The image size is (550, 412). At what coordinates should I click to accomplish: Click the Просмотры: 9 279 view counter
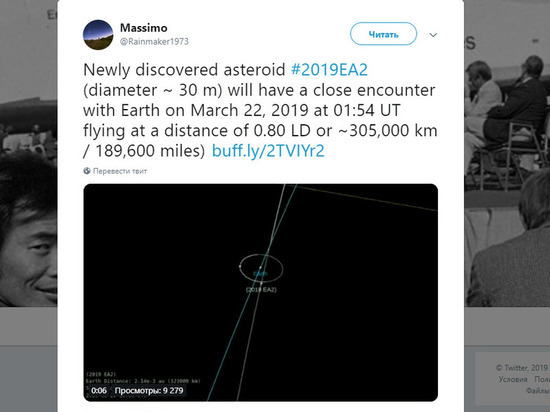[149, 390]
